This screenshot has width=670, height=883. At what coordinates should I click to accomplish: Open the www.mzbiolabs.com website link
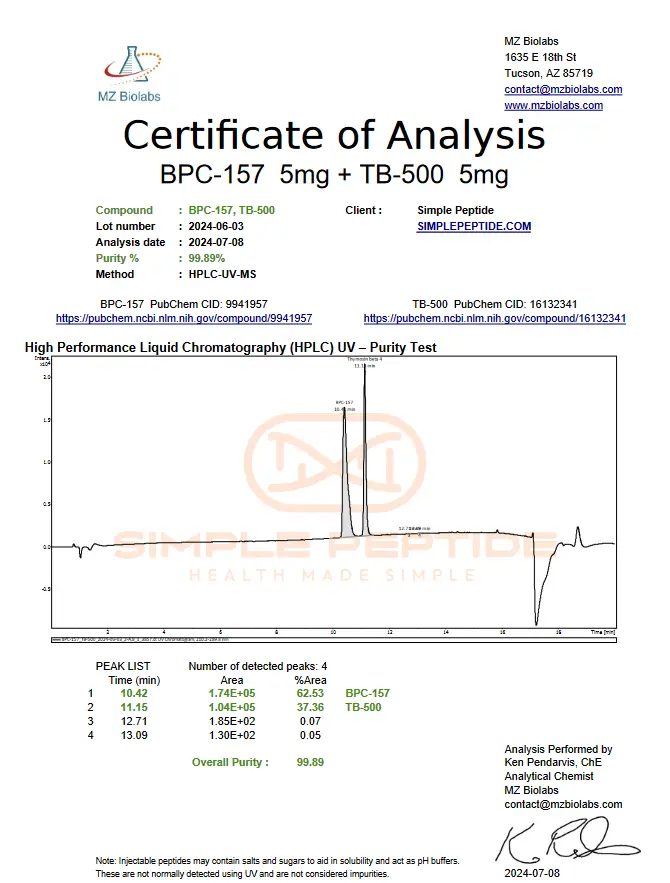(x=553, y=106)
